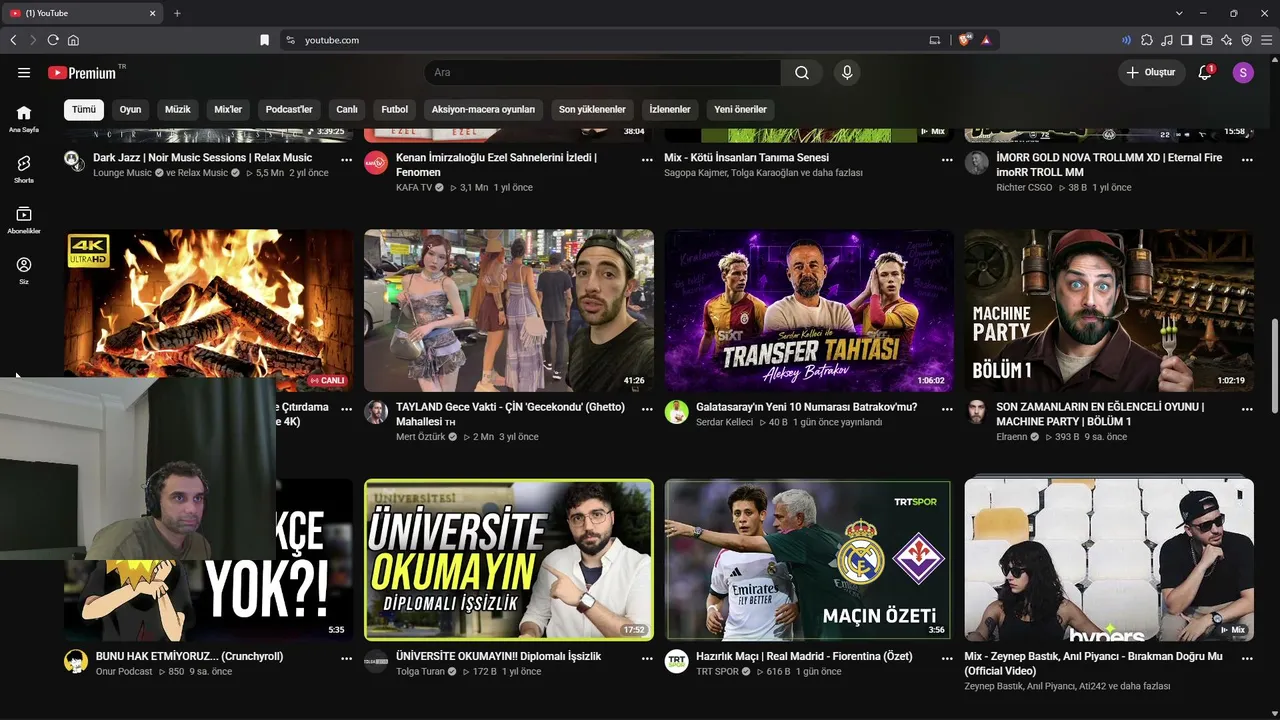This screenshot has width=1280, height=720.
Task: Open the Leo AI sparkle icon
Action: click(x=1226, y=40)
